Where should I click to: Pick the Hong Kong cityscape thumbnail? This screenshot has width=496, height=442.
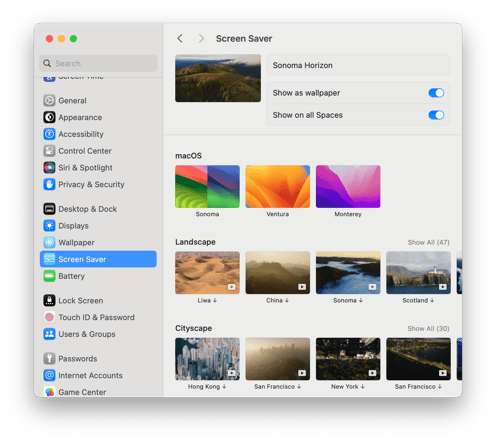[207, 359]
